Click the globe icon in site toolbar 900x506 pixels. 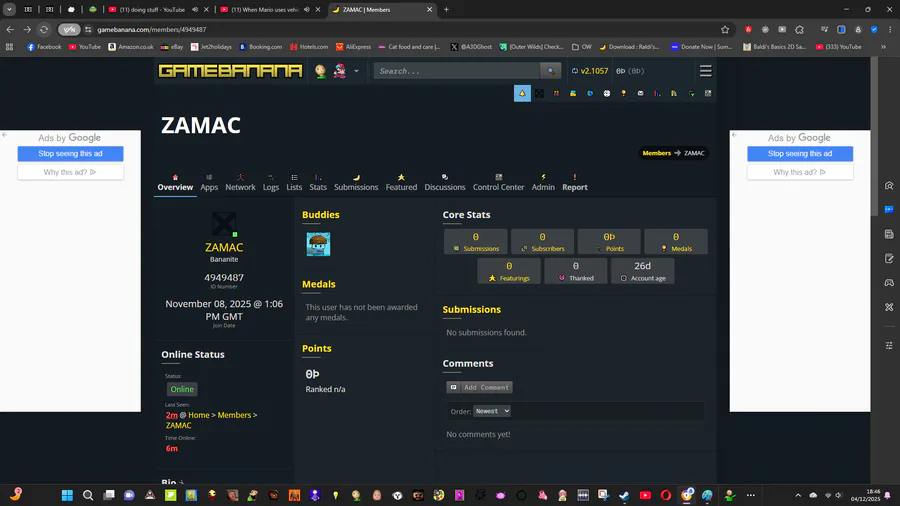pos(589,94)
